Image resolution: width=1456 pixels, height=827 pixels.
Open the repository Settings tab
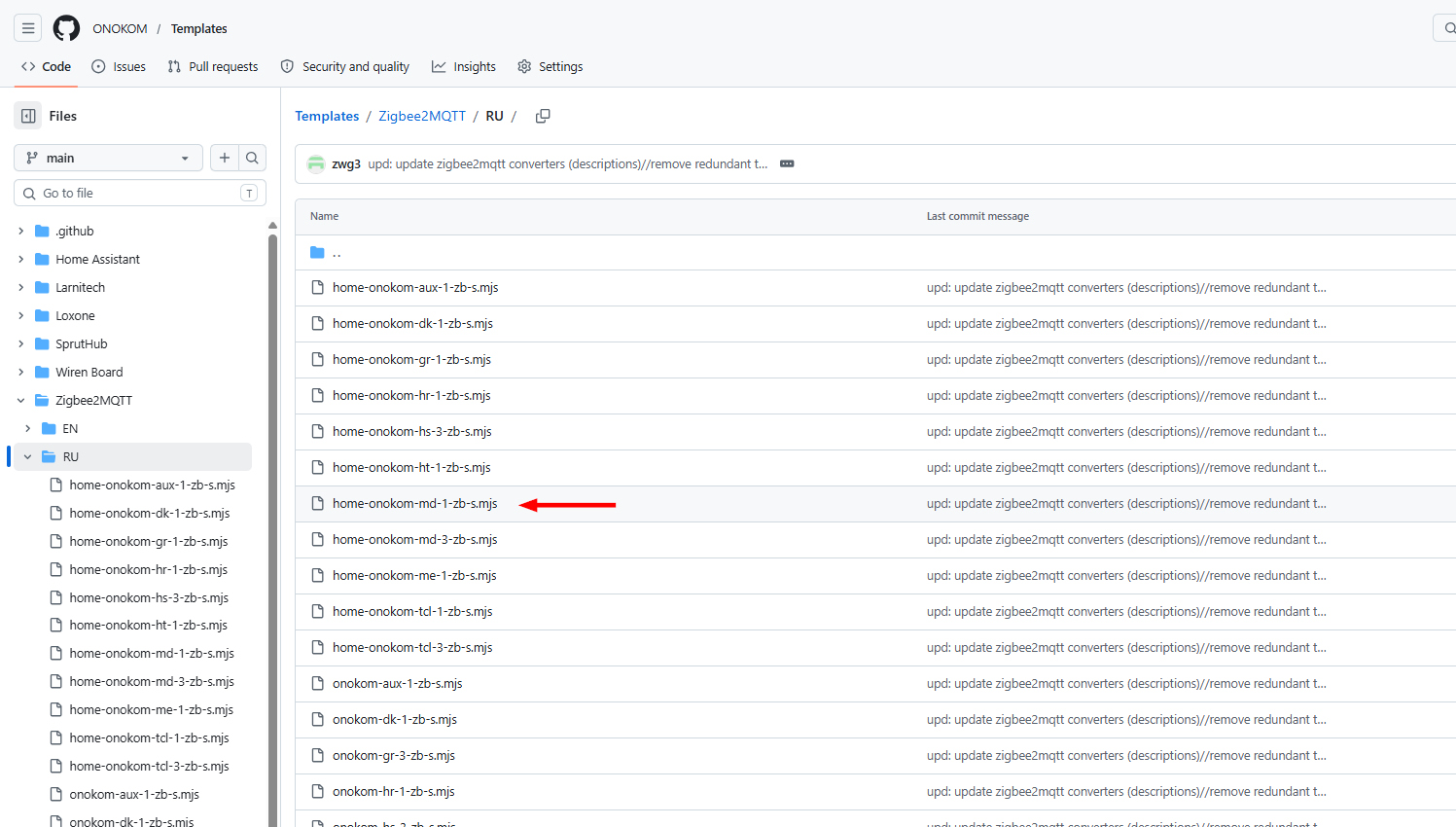550,67
